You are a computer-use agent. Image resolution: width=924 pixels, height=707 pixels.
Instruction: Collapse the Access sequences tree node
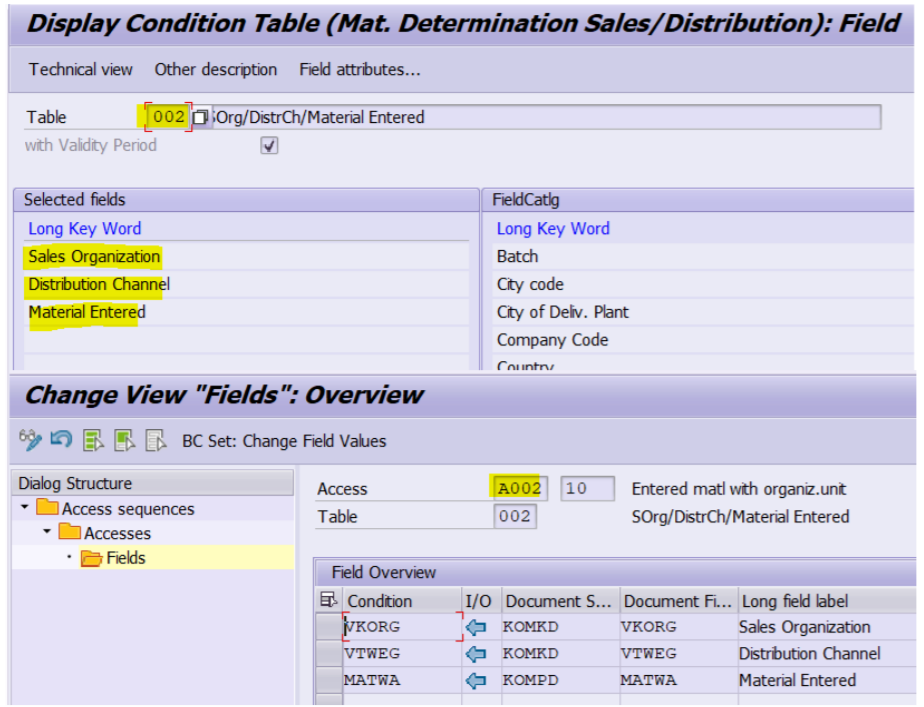click(x=24, y=508)
